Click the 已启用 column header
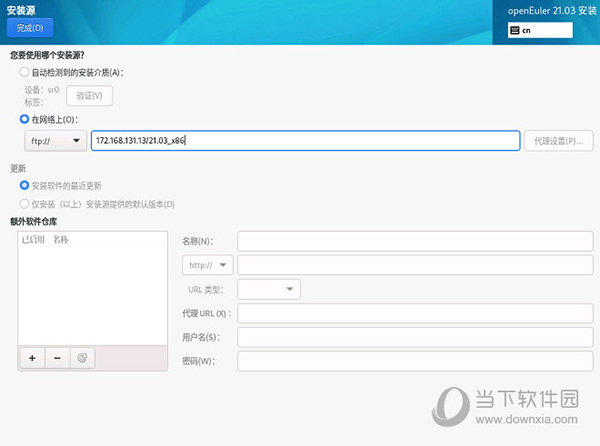The image size is (600, 446). click(x=33, y=240)
